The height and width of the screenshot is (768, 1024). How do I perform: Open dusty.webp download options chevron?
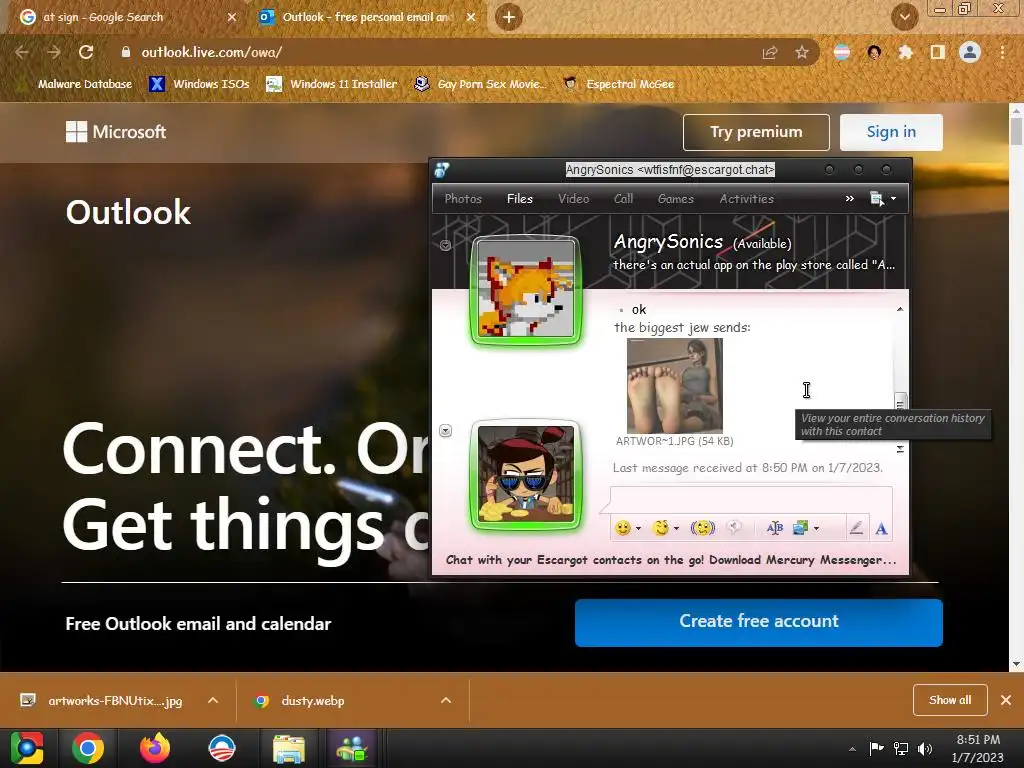(446, 700)
